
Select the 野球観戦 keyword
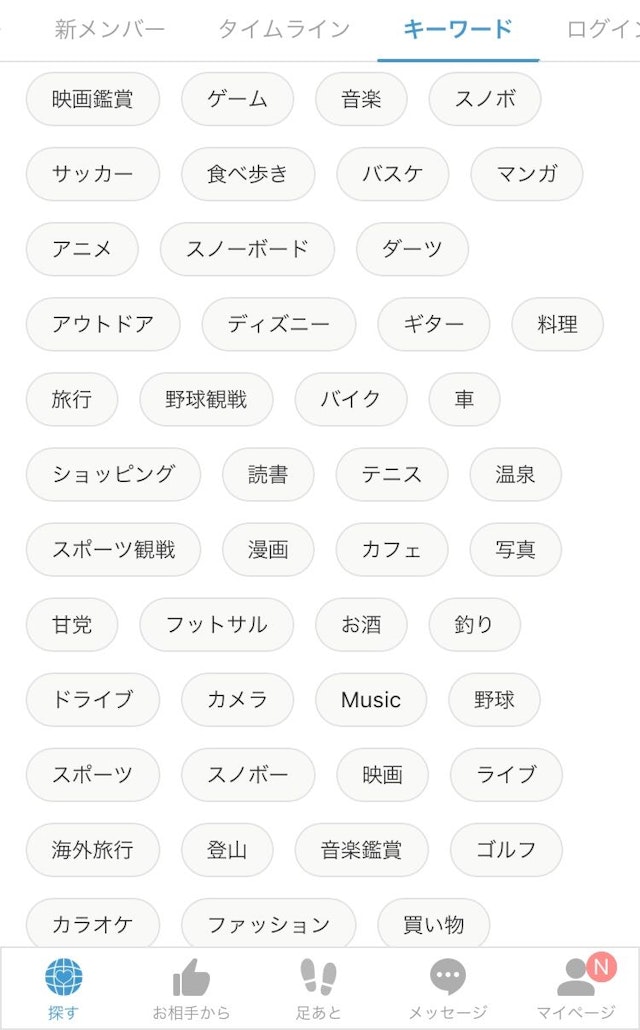208,399
